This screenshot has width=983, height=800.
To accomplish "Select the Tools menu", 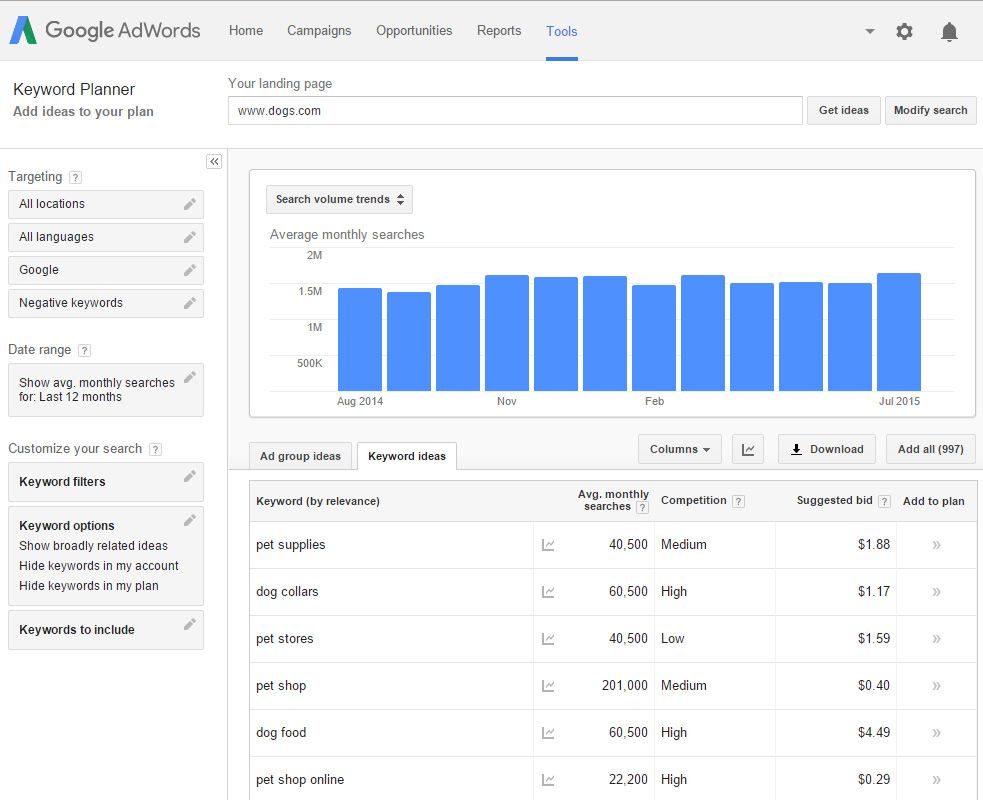I will coord(562,31).
